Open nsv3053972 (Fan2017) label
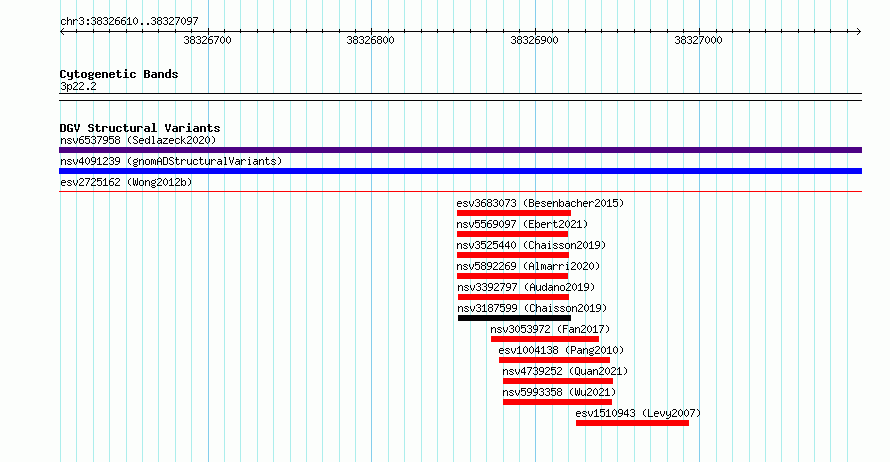Screen dimensions: 890x462 pos(550,329)
